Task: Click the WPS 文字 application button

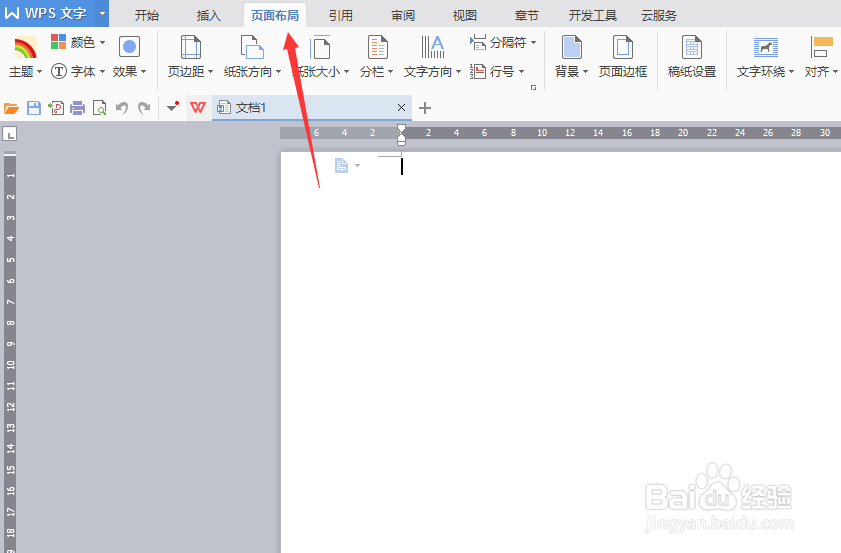Action: [48, 13]
